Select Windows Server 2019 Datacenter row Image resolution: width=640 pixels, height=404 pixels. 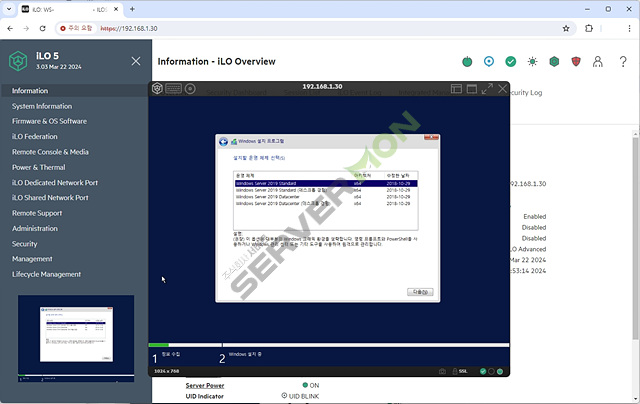pos(326,197)
